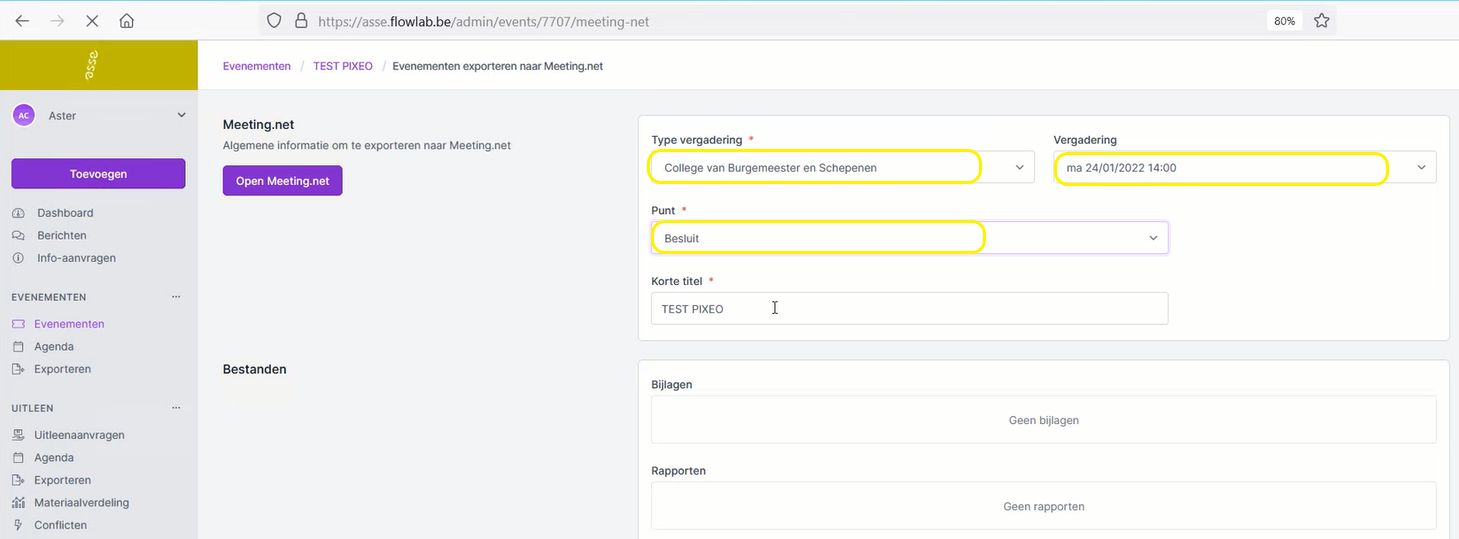The height and width of the screenshot is (539, 1459).
Task: Go to TEST PIXEO breadcrumb link
Action: 342,66
